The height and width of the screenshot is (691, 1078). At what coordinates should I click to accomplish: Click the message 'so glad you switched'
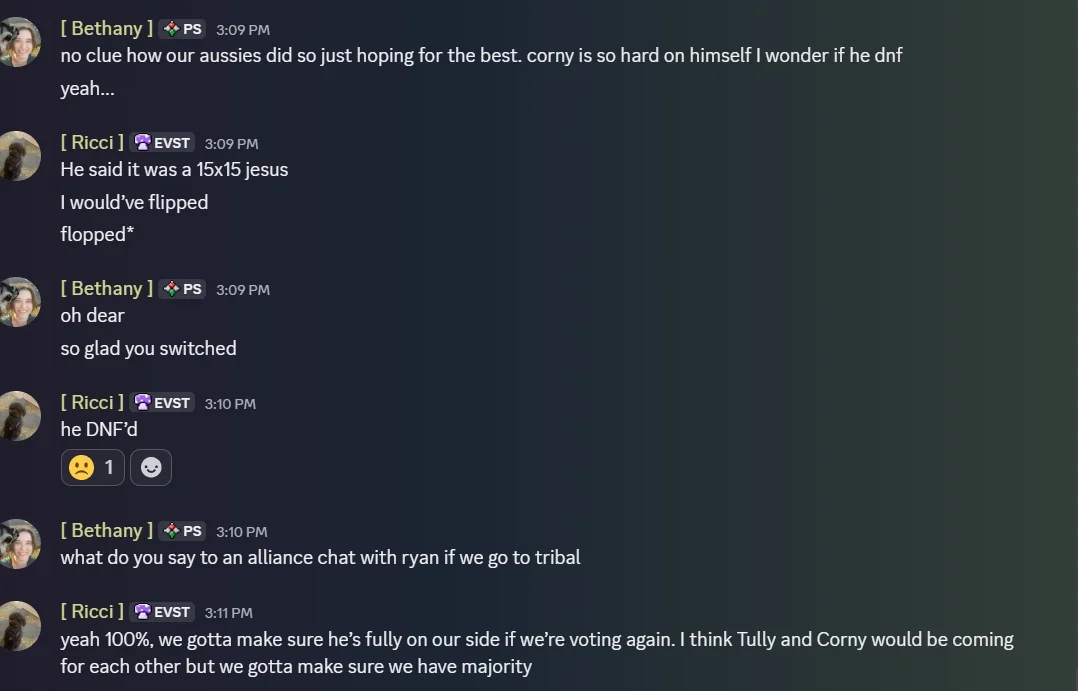point(148,349)
